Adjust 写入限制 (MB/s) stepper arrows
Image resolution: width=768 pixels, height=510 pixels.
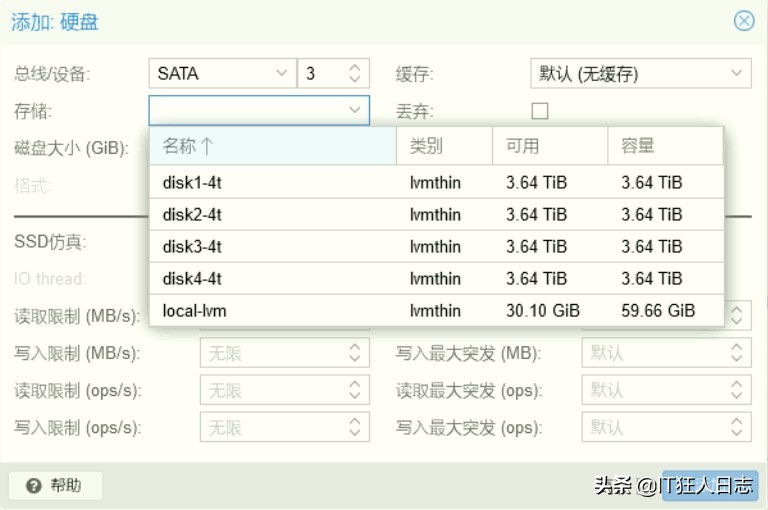click(x=355, y=353)
